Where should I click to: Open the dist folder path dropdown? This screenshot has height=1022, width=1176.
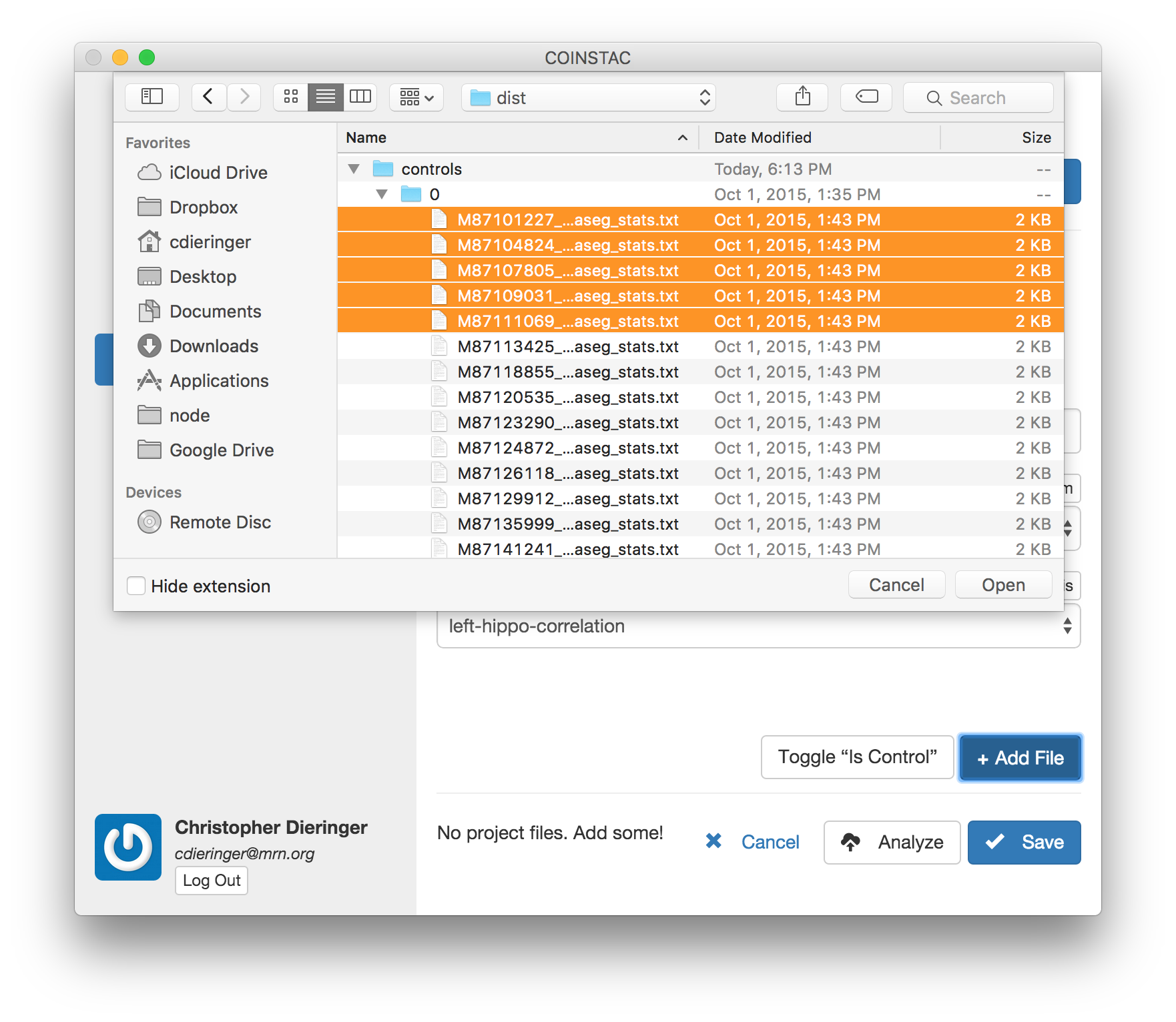tap(588, 97)
